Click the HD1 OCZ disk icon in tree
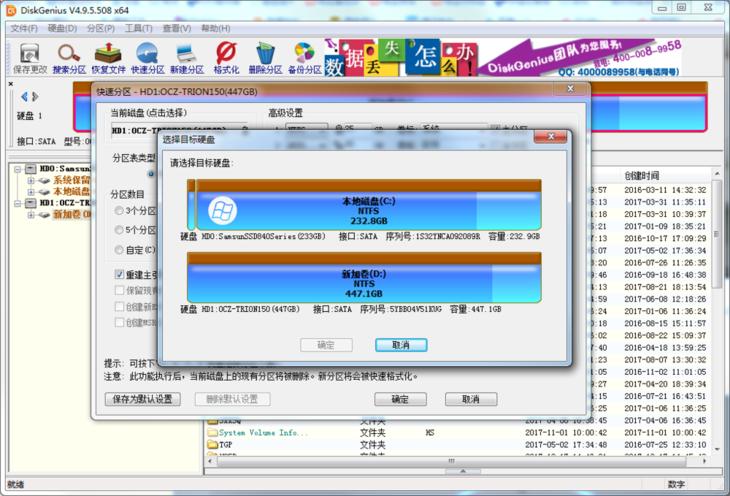 pos(31,203)
